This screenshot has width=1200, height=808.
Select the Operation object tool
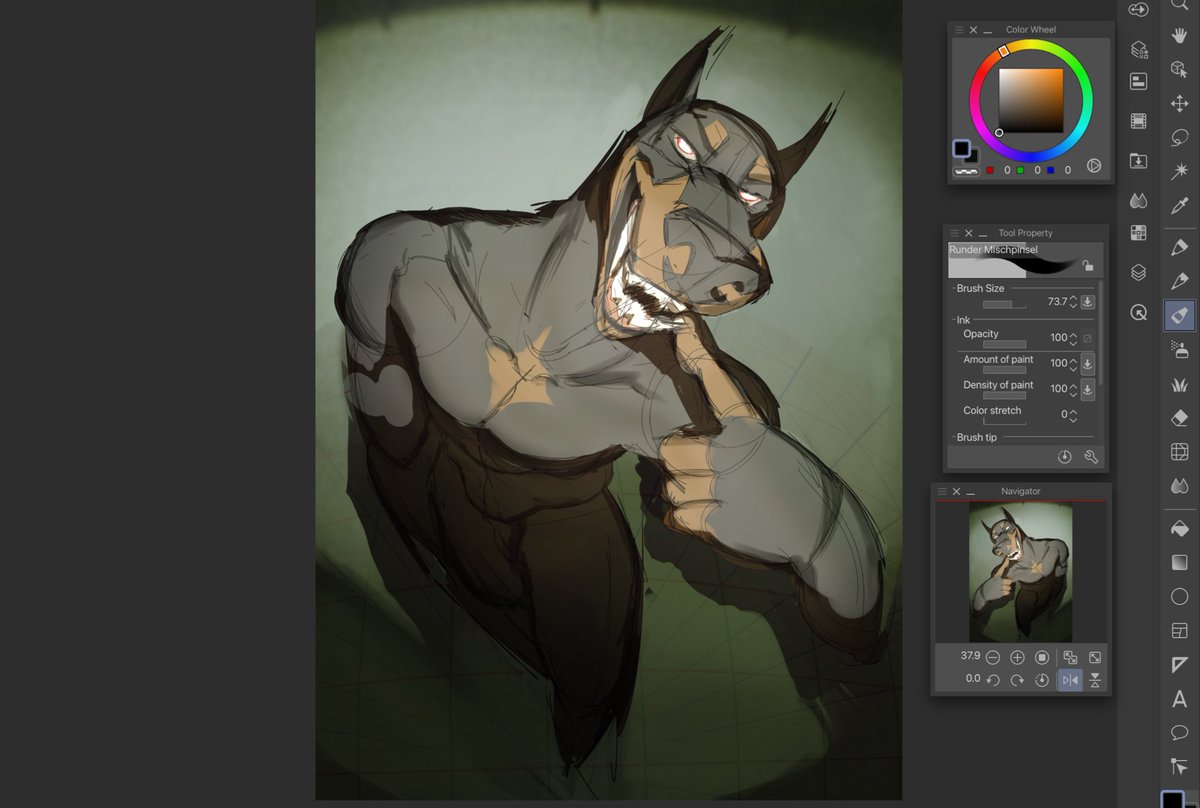(x=1179, y=69)
